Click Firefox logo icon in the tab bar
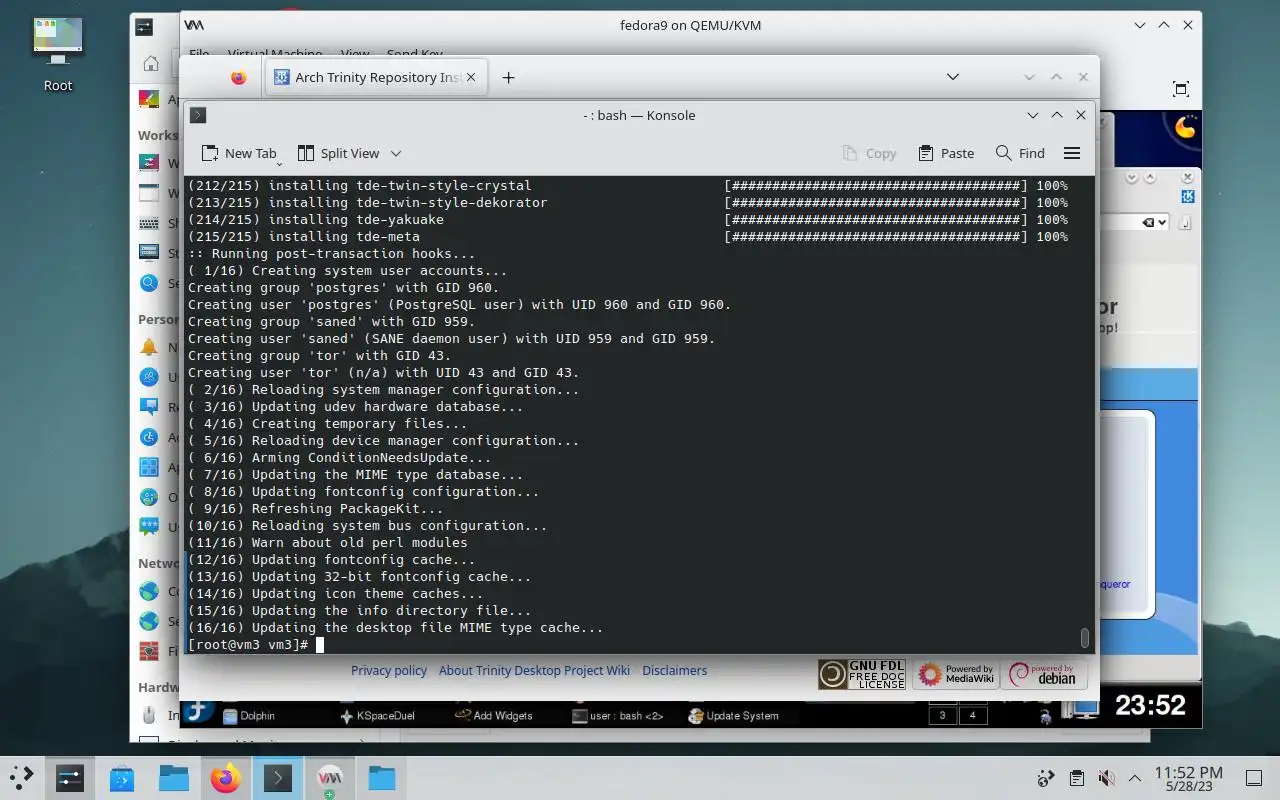 238,77
